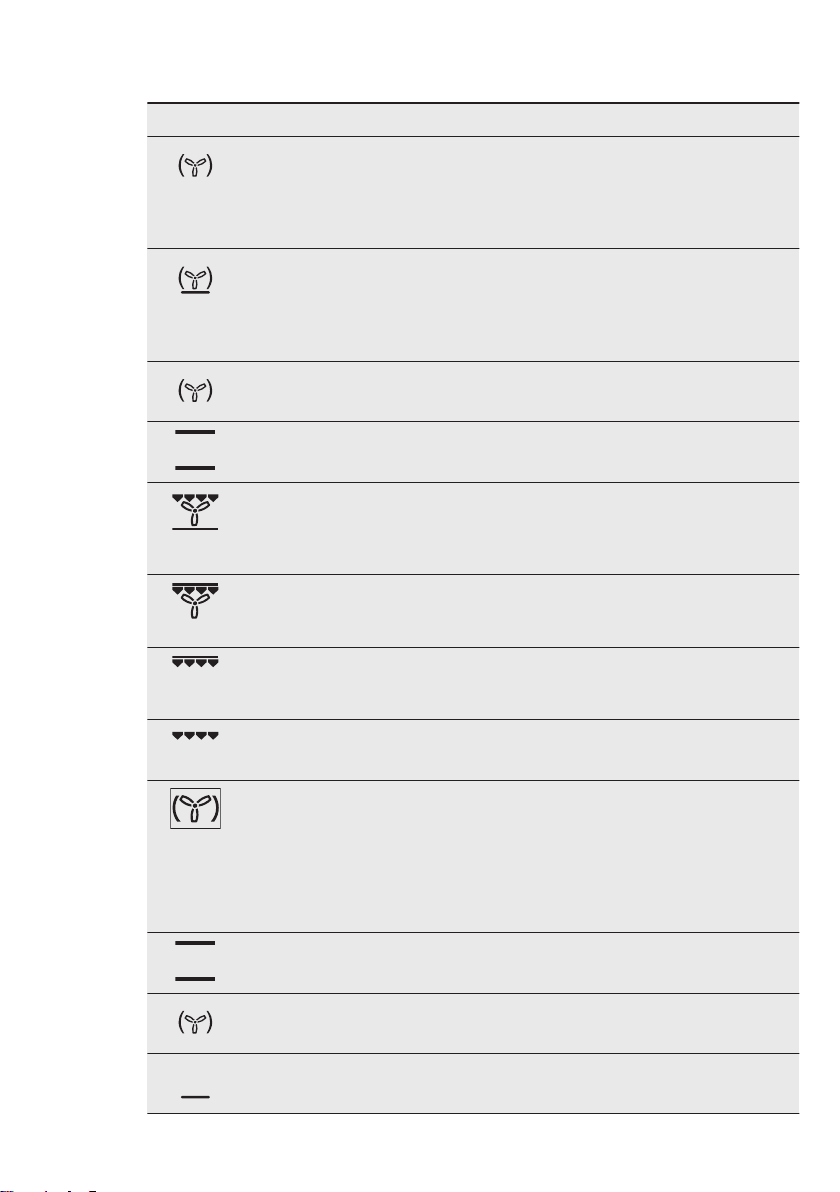Select the underlined fan pizza-setting icon

click(195, 279)
